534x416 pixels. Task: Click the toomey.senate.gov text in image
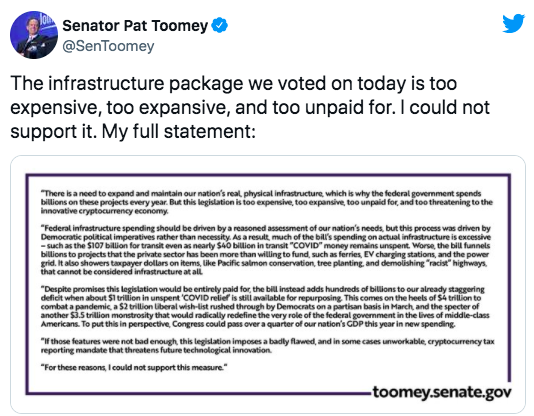click(442, 392)
